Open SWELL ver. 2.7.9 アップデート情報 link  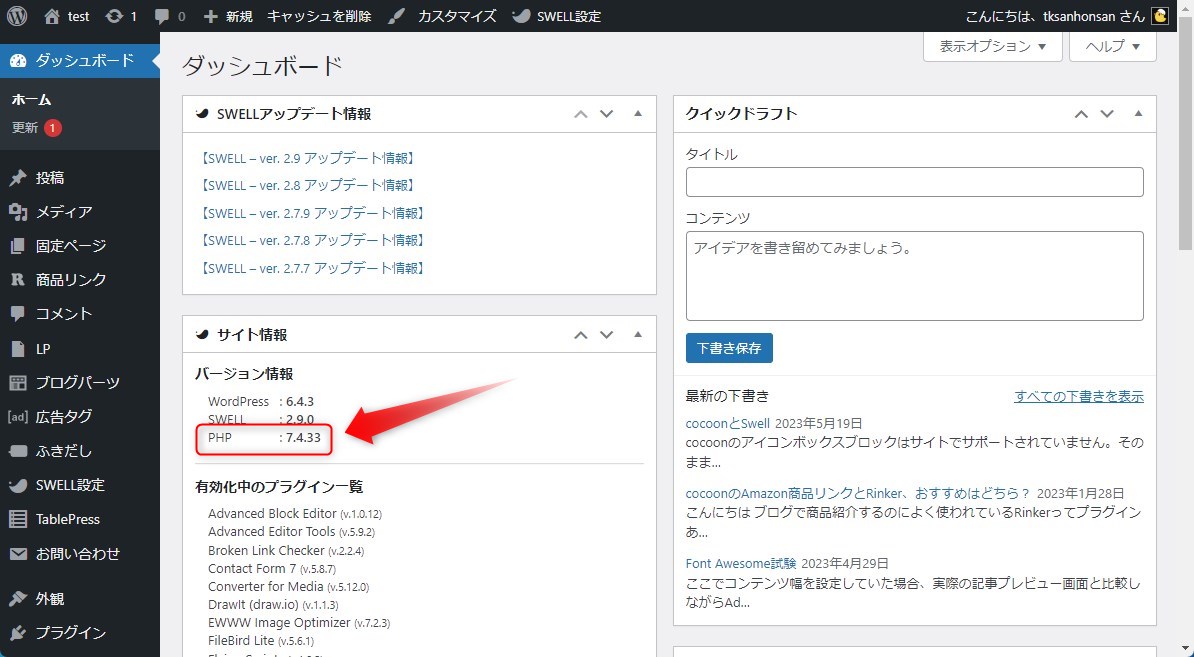click(312, 213)
